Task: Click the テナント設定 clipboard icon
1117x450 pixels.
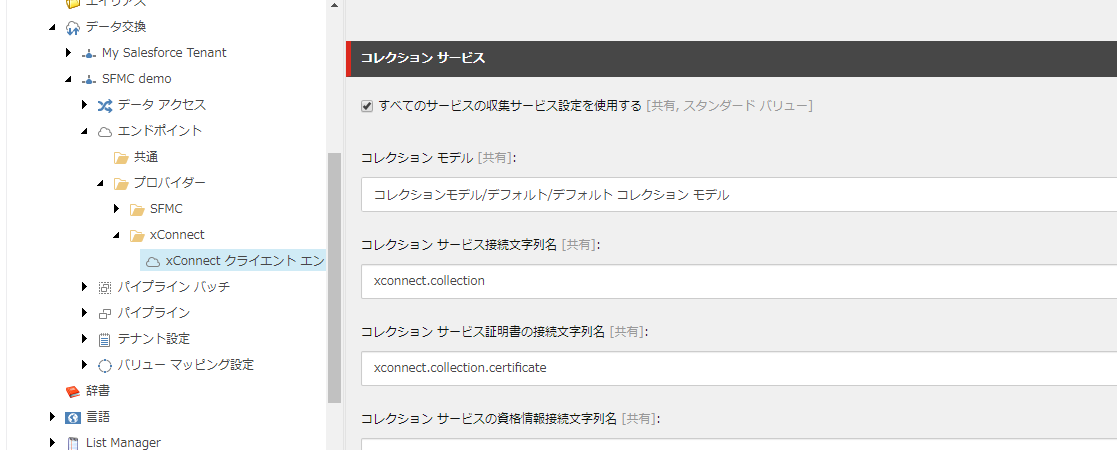Action: point(105,340)
